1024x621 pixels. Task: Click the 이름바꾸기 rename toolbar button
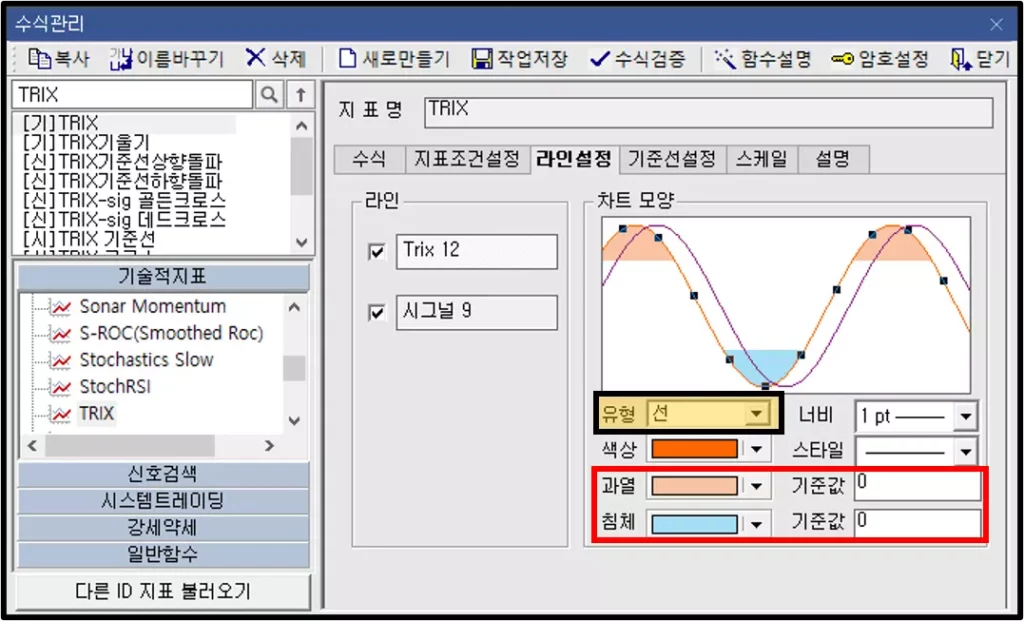[x=167, y=59]
